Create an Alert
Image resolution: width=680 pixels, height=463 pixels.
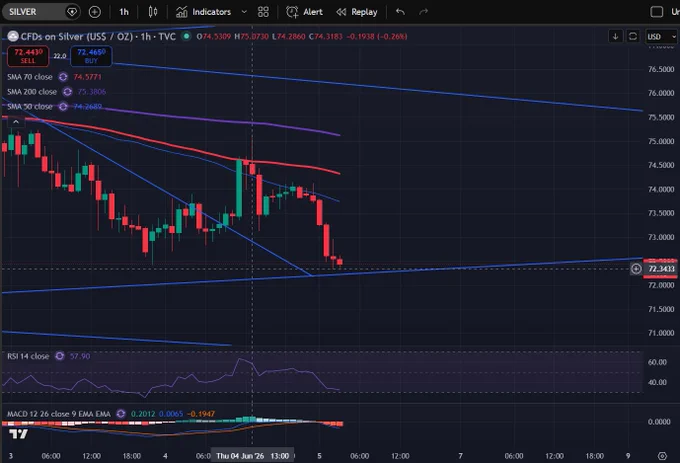304,12
